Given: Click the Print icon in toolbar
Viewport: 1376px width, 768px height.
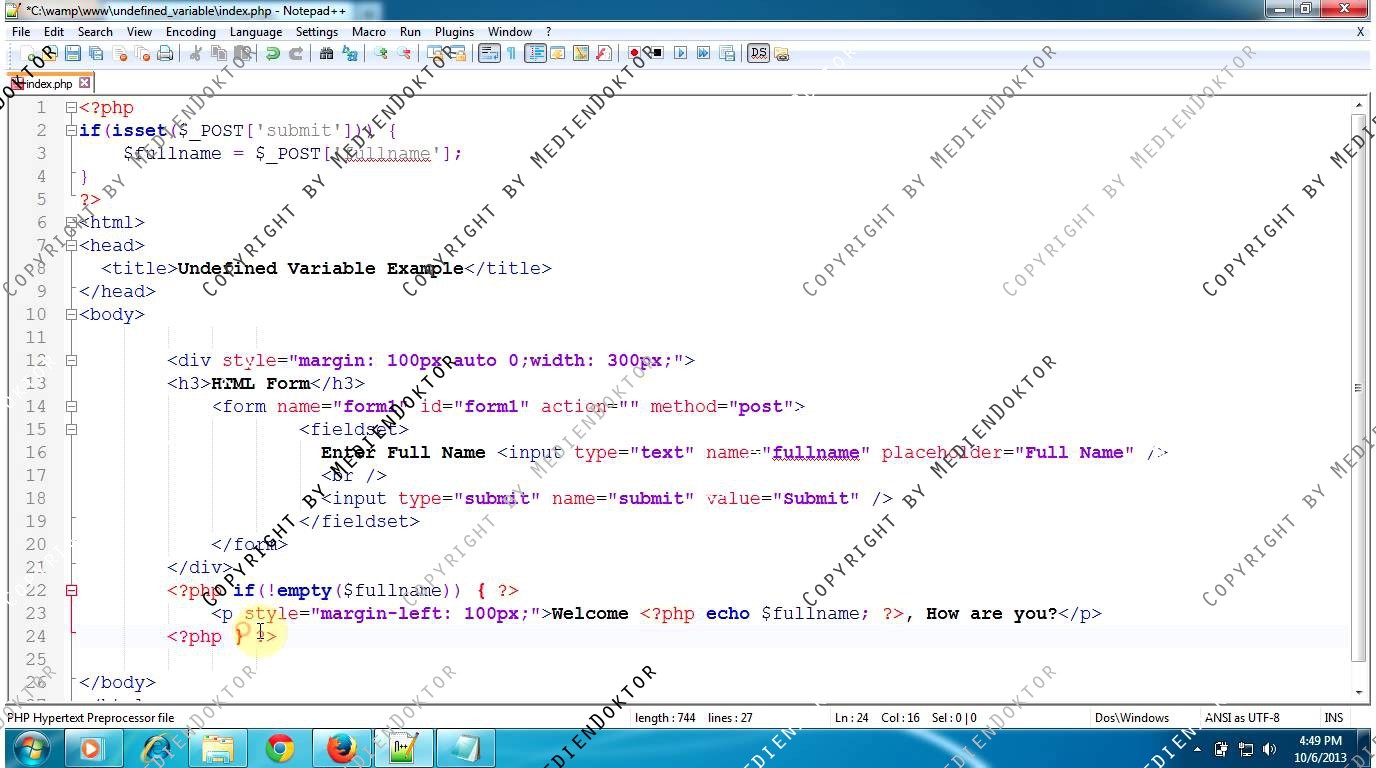Looking at the screenshot, I should (165, 54).
